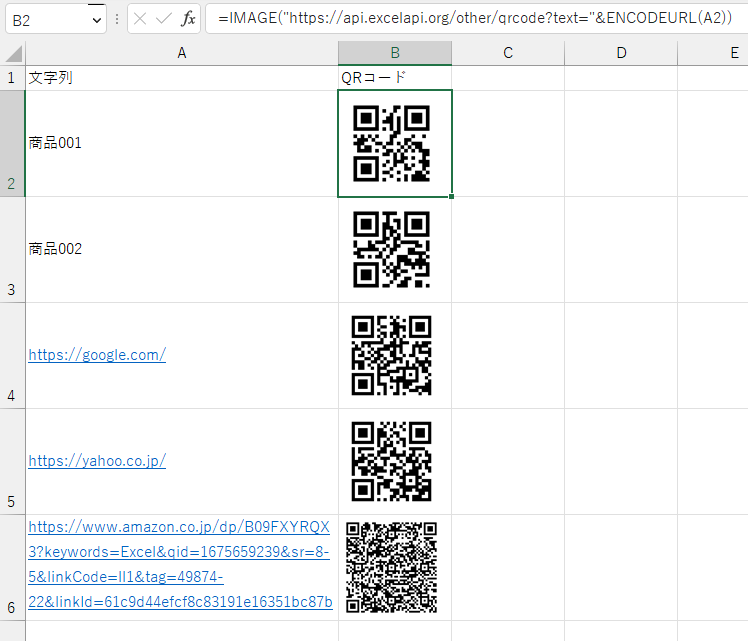Select the dense Amazon QR code image
The height and width of the screenshot is (641, 748).
point(392,566)
